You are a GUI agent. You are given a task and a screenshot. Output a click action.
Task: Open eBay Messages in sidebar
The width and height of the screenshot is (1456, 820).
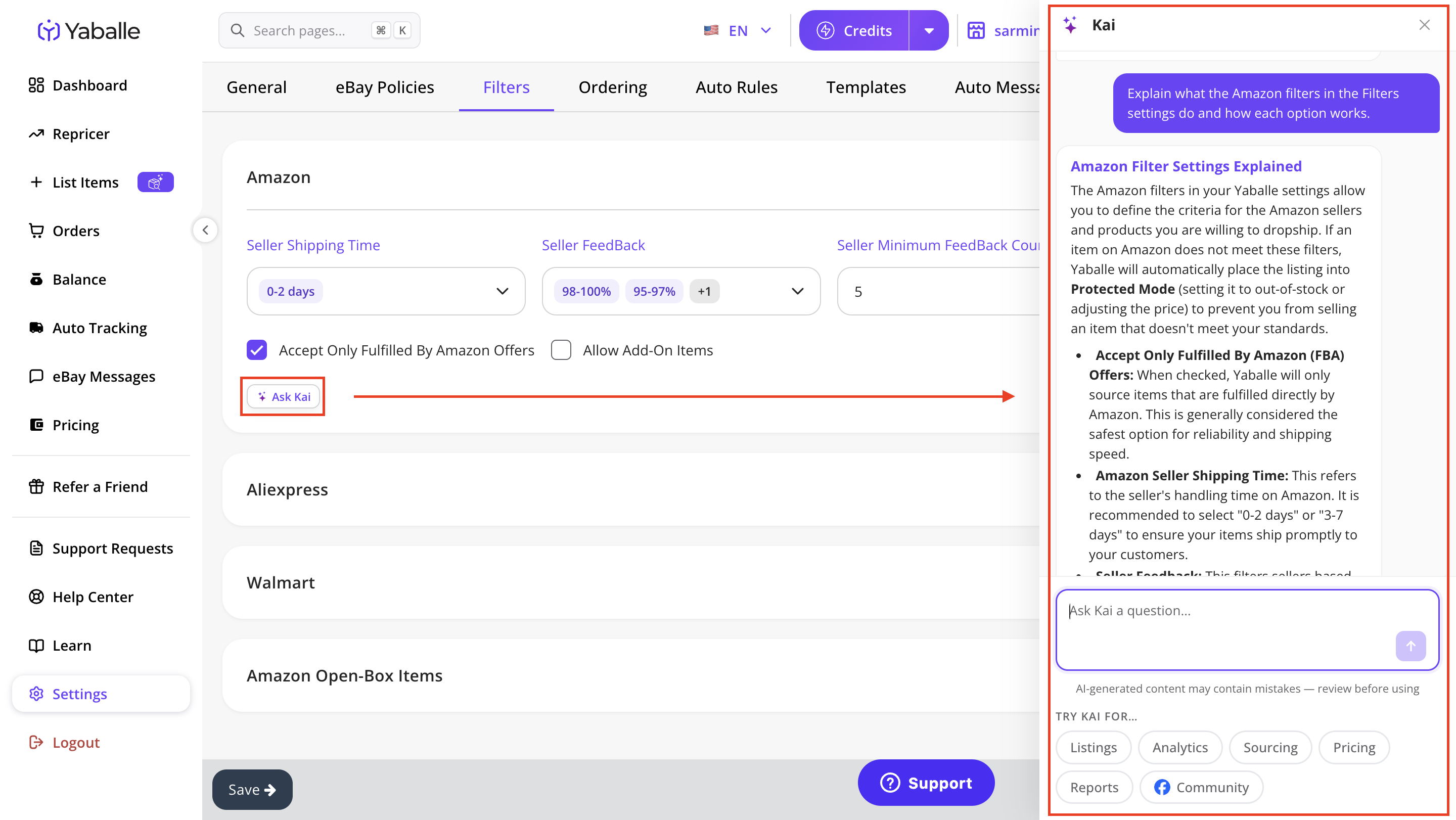coord(92,376)
